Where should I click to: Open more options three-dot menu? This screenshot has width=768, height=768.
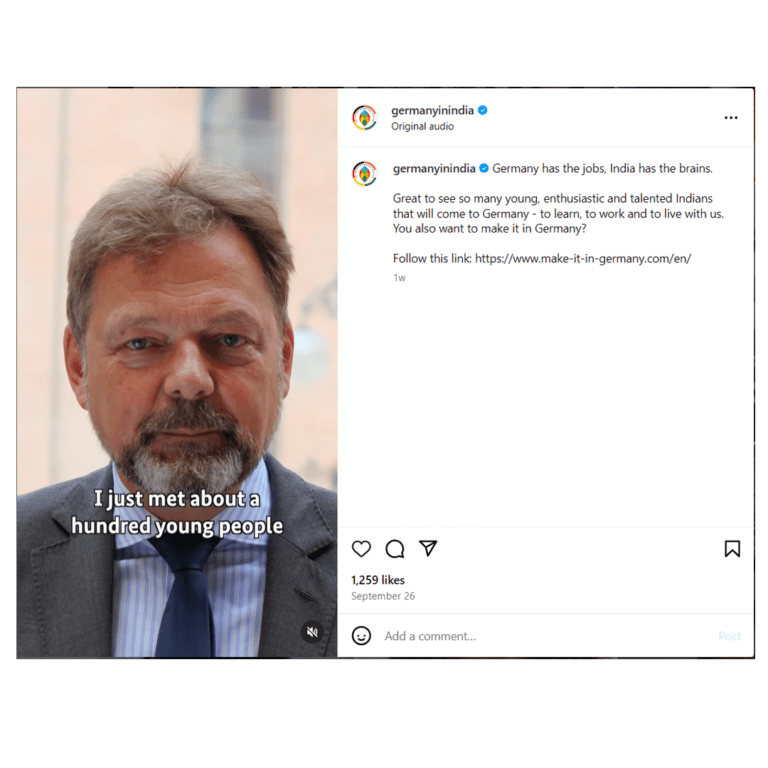pyautogui.click(x=731, y=118)
